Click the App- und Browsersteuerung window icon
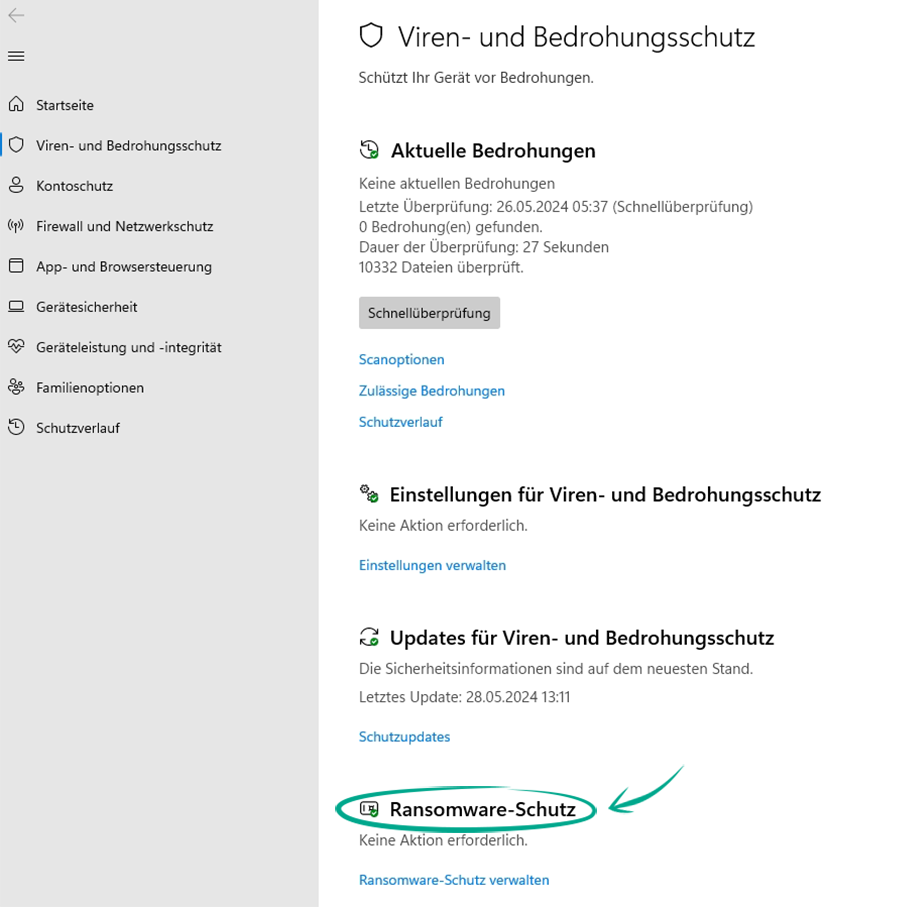This screenshot has width=900, height=907. [16, 266]
